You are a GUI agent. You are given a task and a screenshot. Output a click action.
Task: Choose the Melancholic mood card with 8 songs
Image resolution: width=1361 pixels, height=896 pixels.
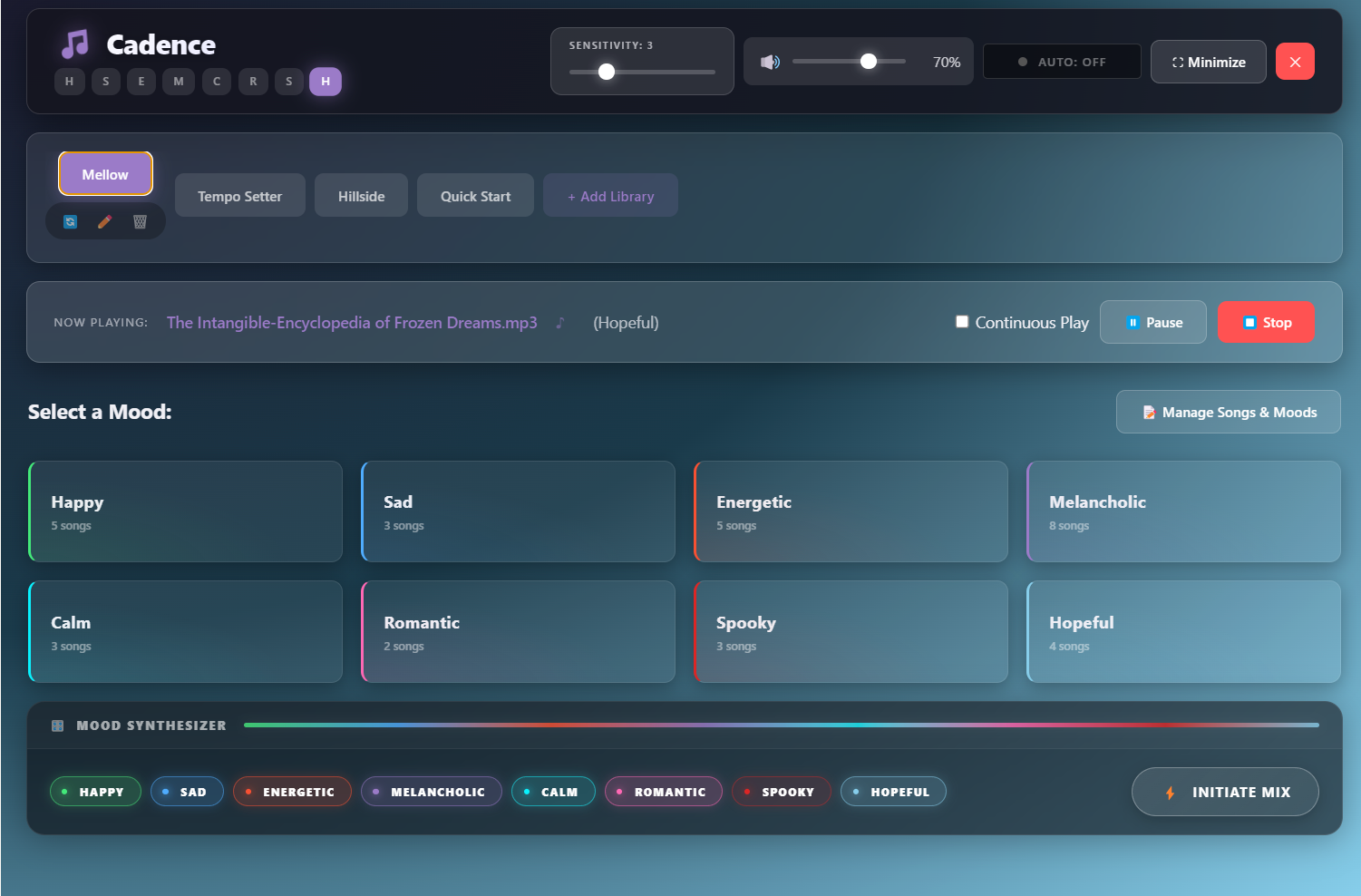click(x=1183, y=511)
